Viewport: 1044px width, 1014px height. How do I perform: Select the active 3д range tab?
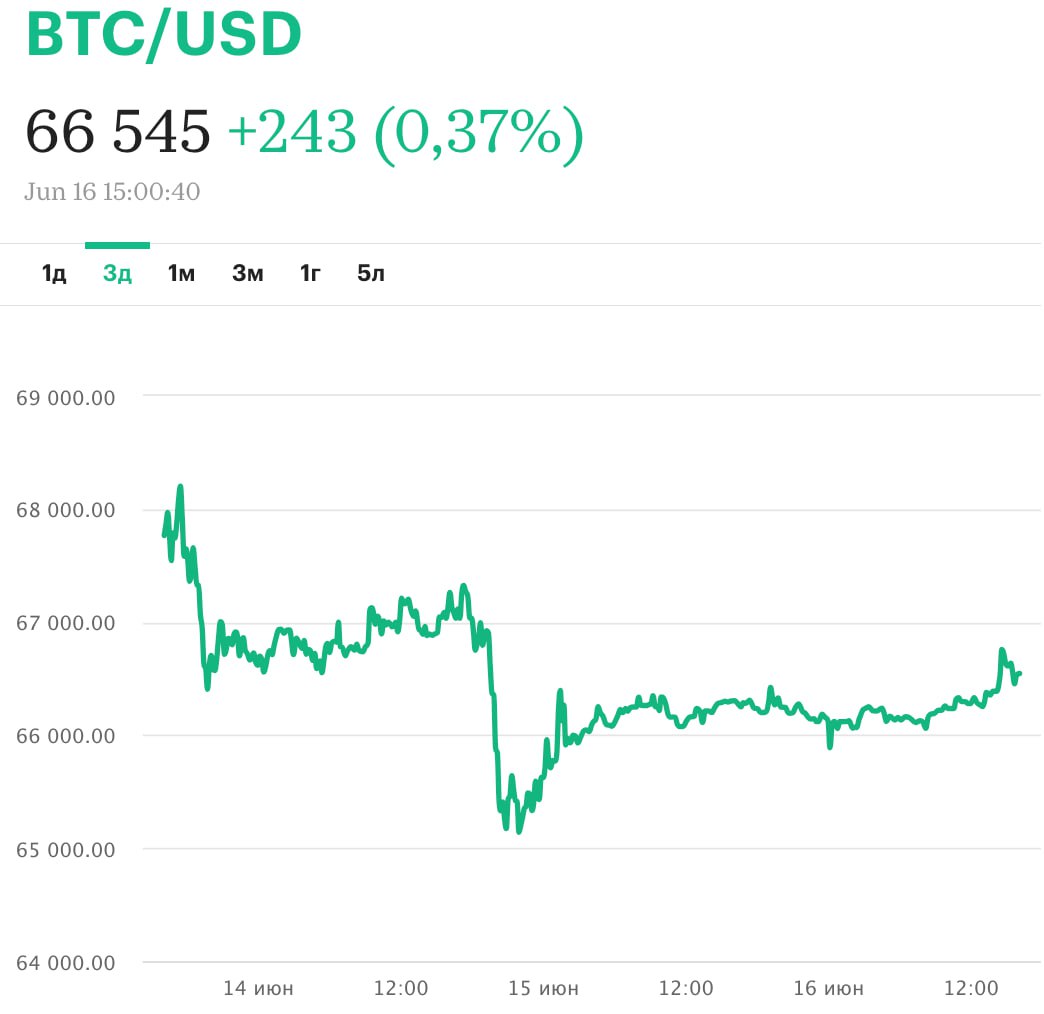coord(117,273)
